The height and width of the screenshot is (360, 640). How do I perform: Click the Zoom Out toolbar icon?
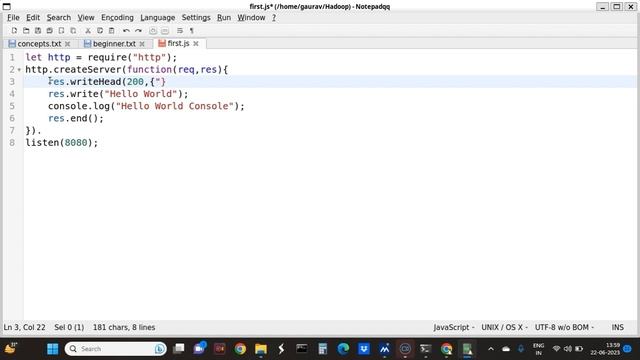pos(164,31)
